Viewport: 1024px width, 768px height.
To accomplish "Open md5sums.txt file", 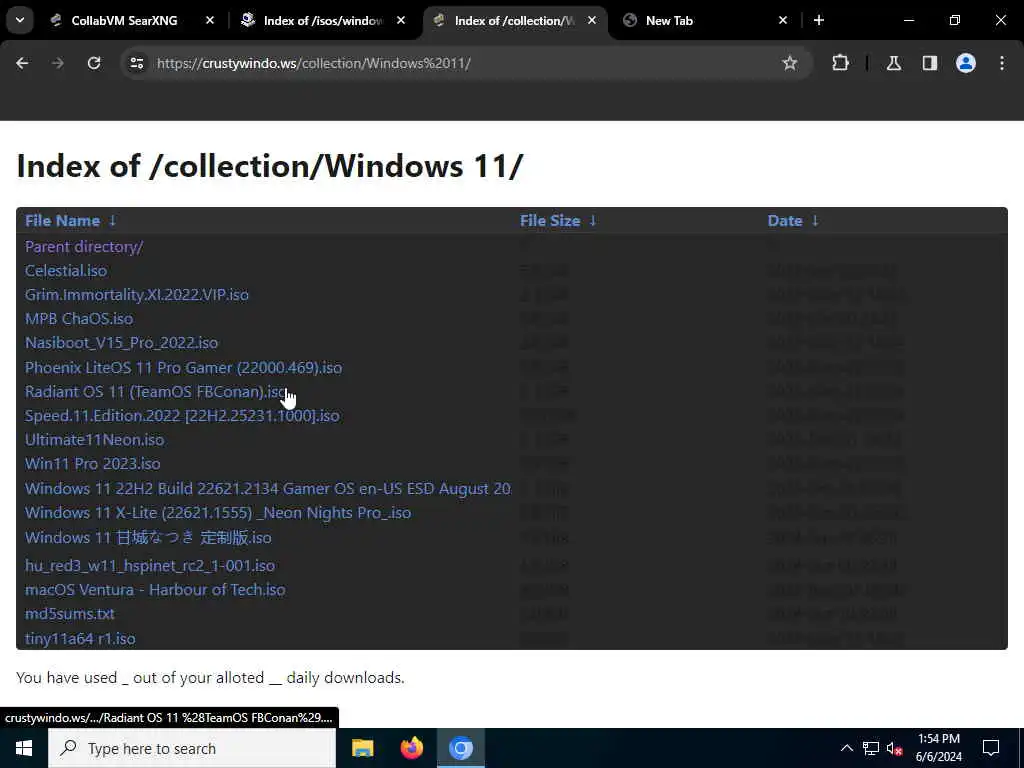I will [x=70, y=614].
